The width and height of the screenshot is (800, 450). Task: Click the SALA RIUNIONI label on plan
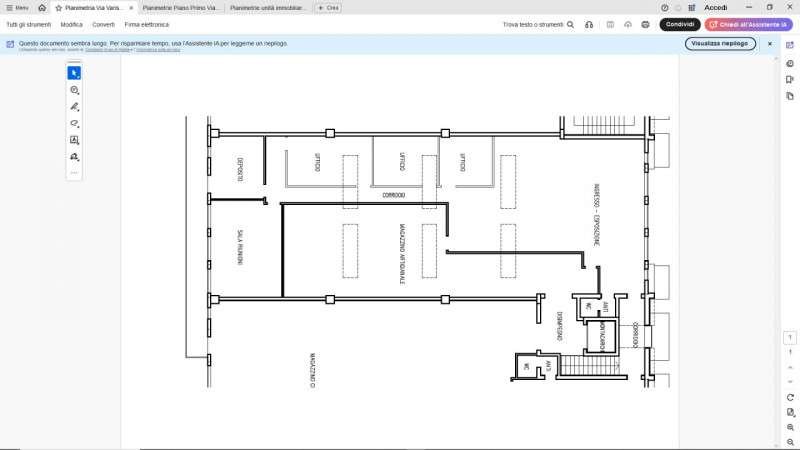click(240, 247)
